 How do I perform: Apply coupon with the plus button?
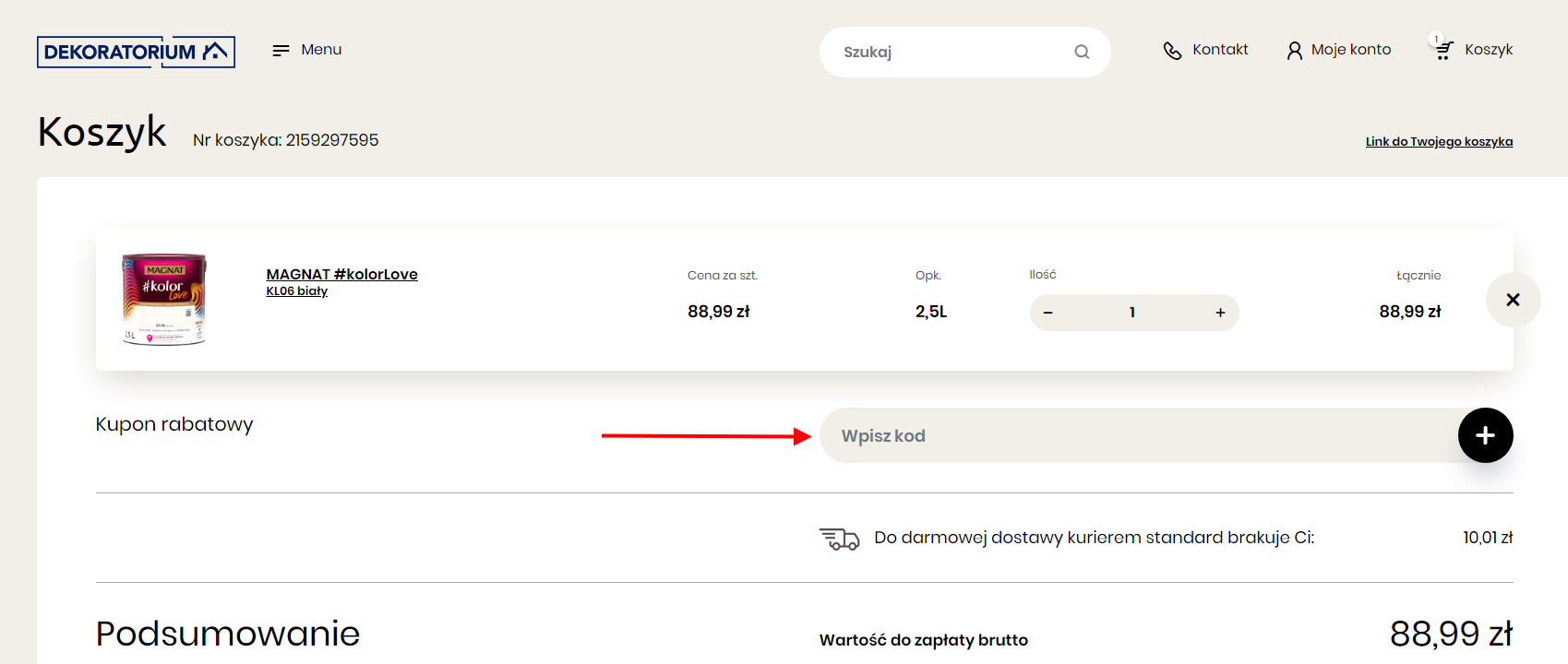click(1485, 435)
